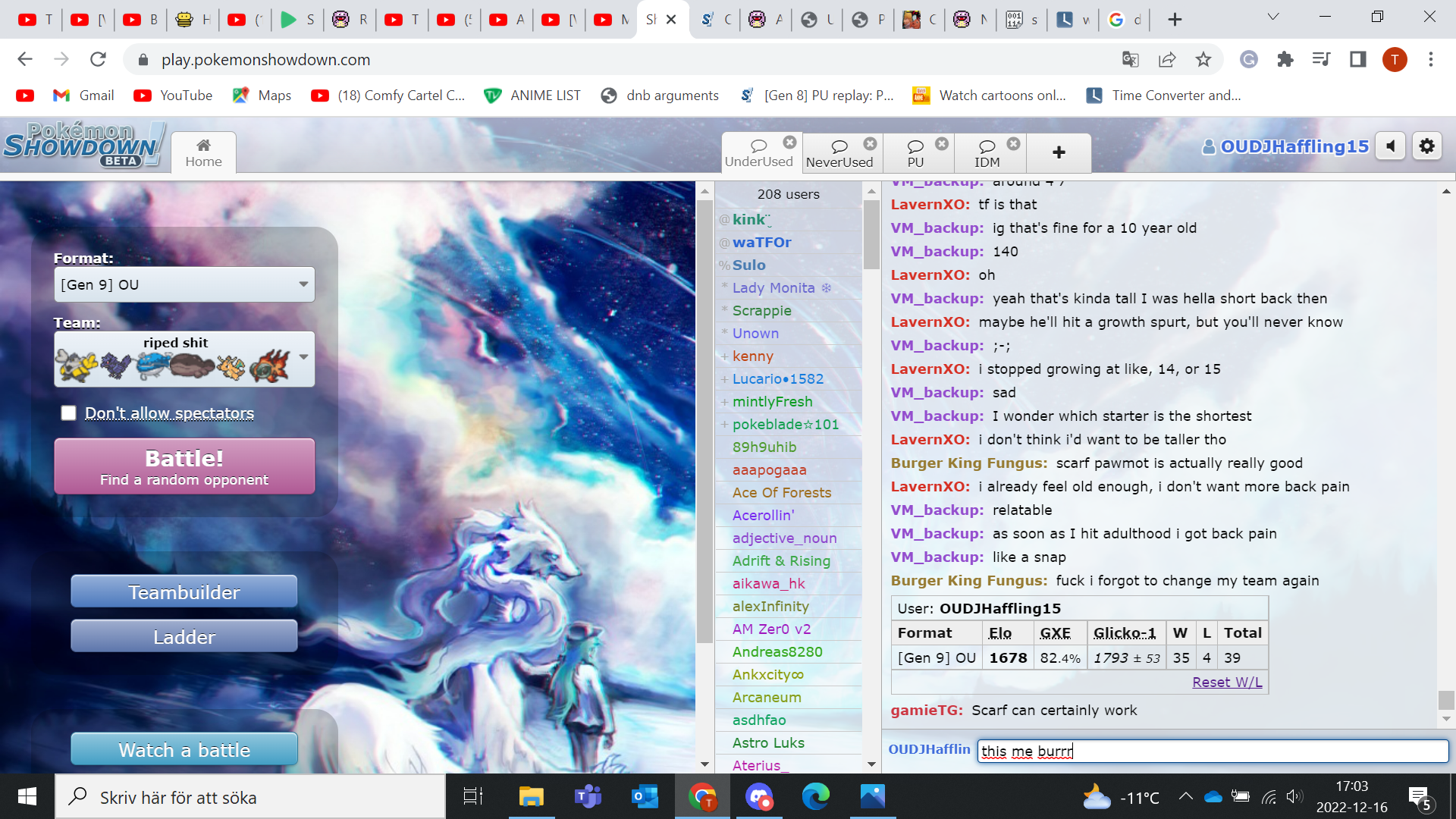Open the Teambuilder
The height and width of the screenshot is (819, 1456).
184,591
